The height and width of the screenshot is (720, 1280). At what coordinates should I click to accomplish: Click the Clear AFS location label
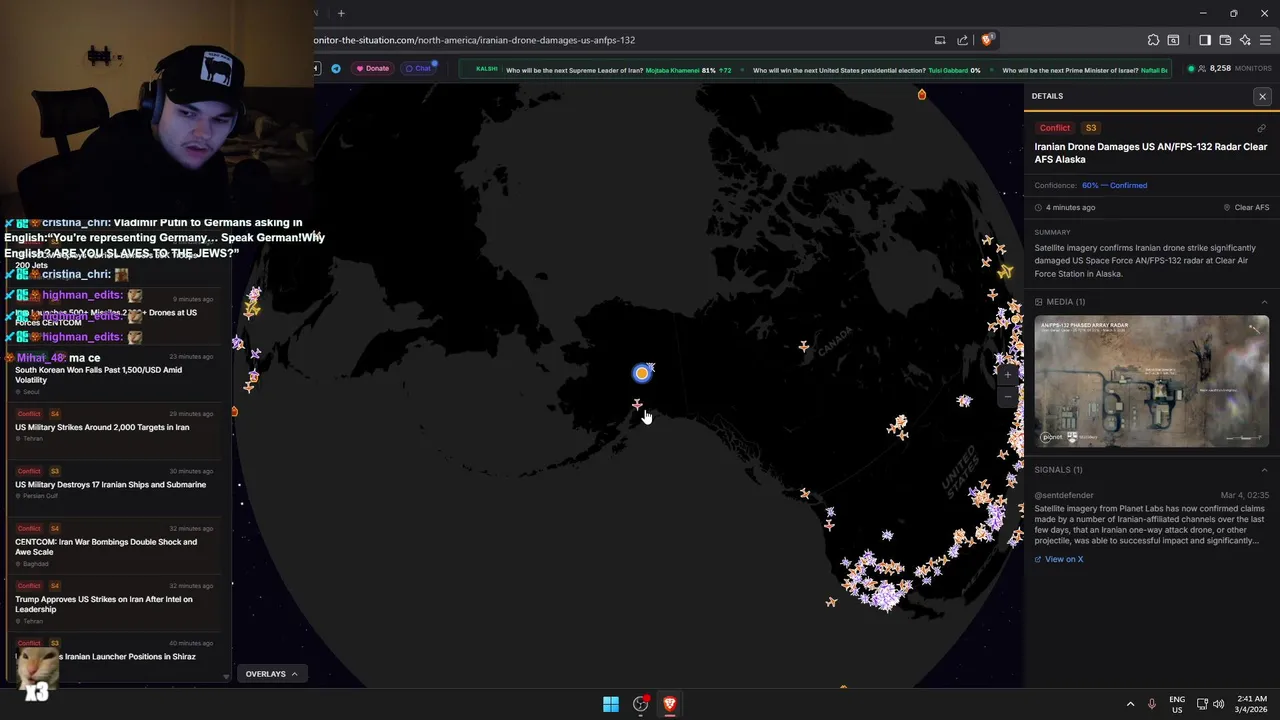(1246, 208)
